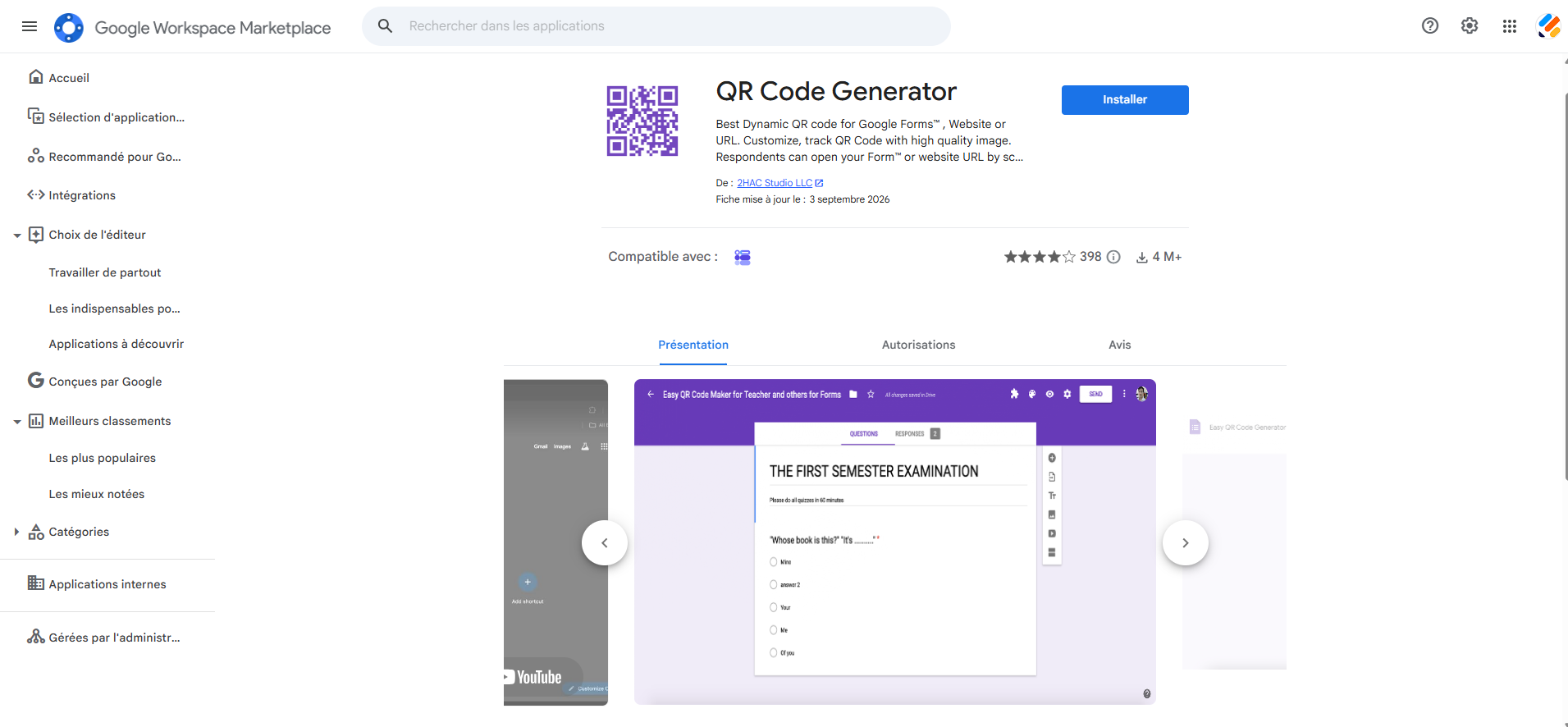Click the app title QR Code Generator
Viewport: 1568px width, 727px height.
point(836,91)
